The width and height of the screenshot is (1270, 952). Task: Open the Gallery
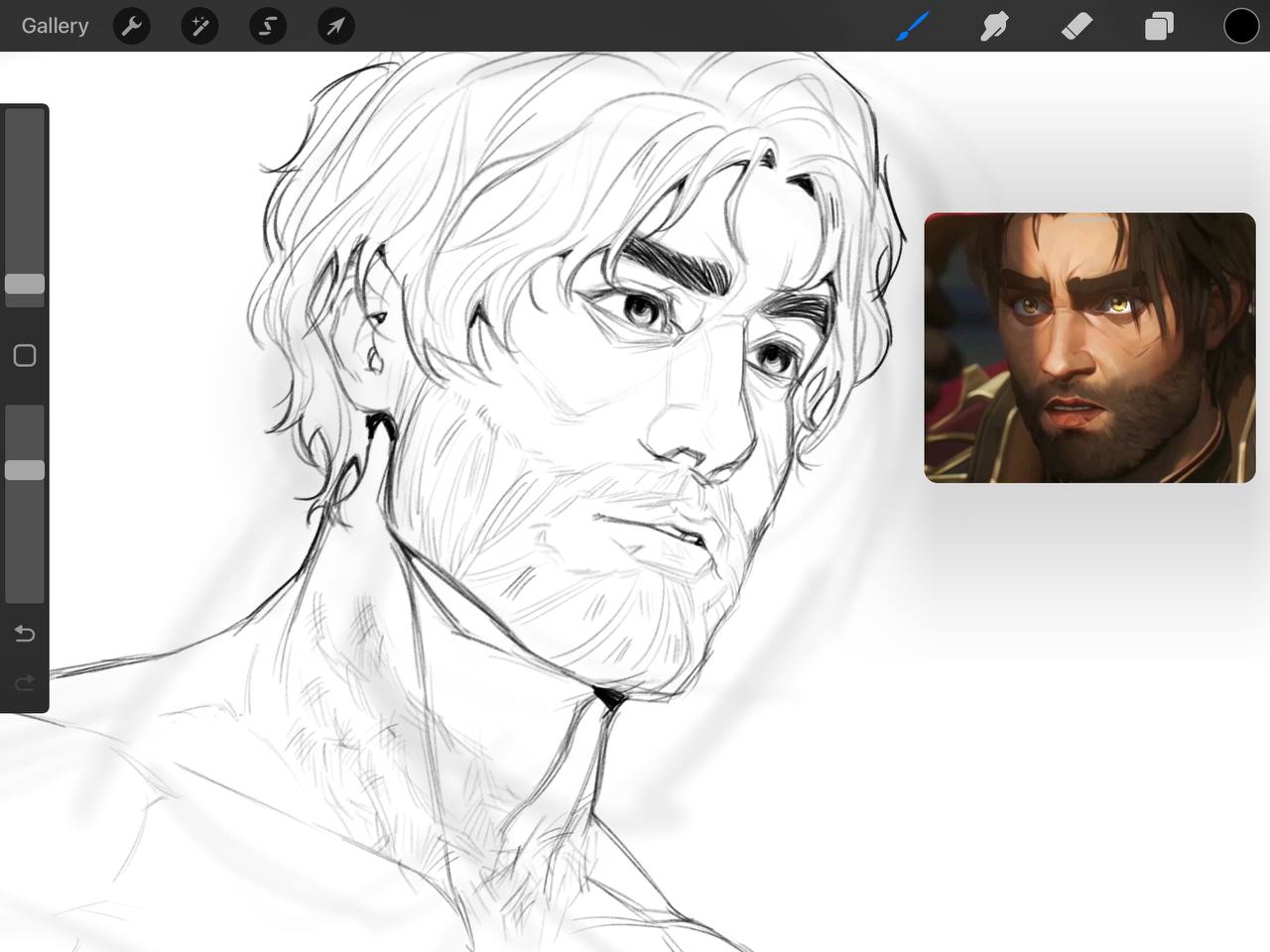coord(55,26)
